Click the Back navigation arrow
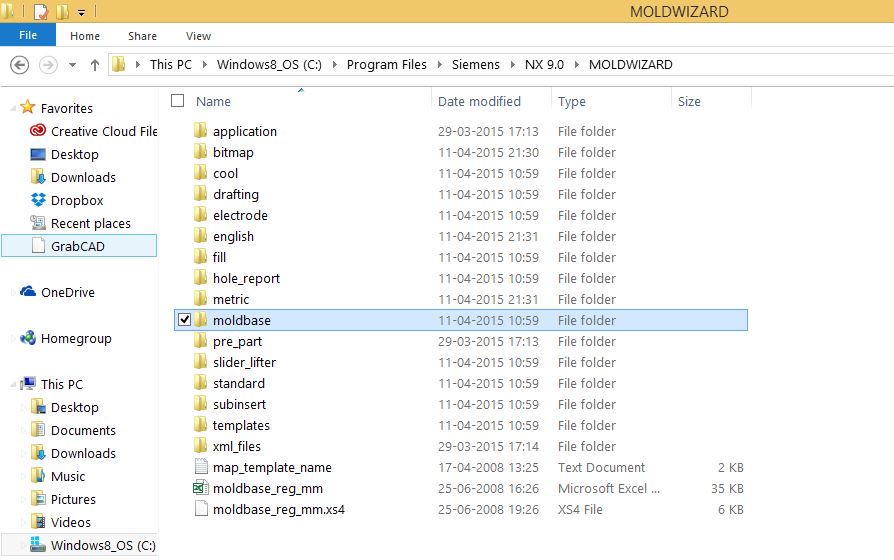894x560 pixels. click(19, 65)
